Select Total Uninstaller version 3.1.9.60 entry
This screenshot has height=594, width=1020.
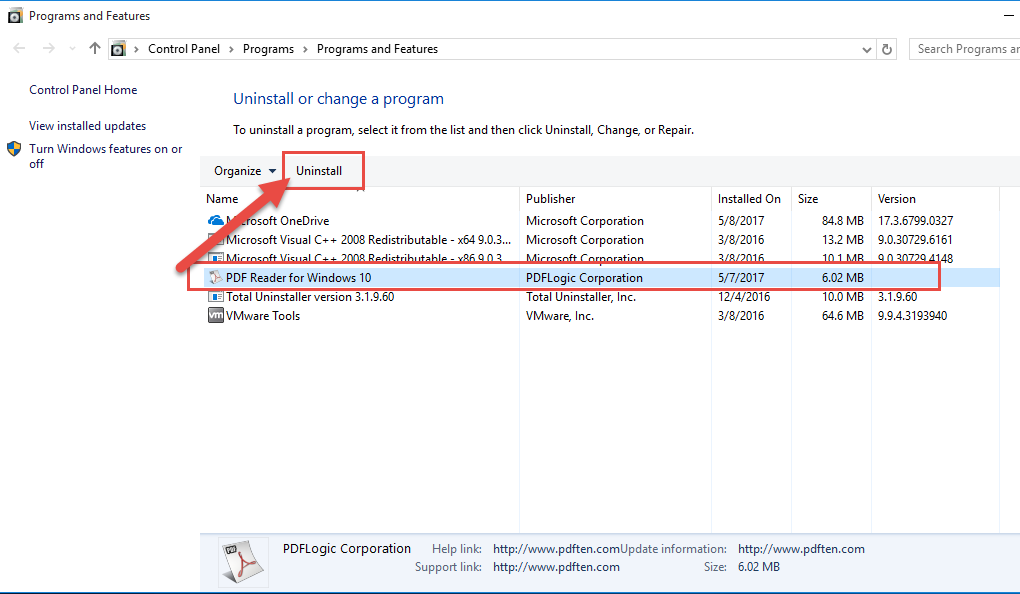tap(310, 297)
